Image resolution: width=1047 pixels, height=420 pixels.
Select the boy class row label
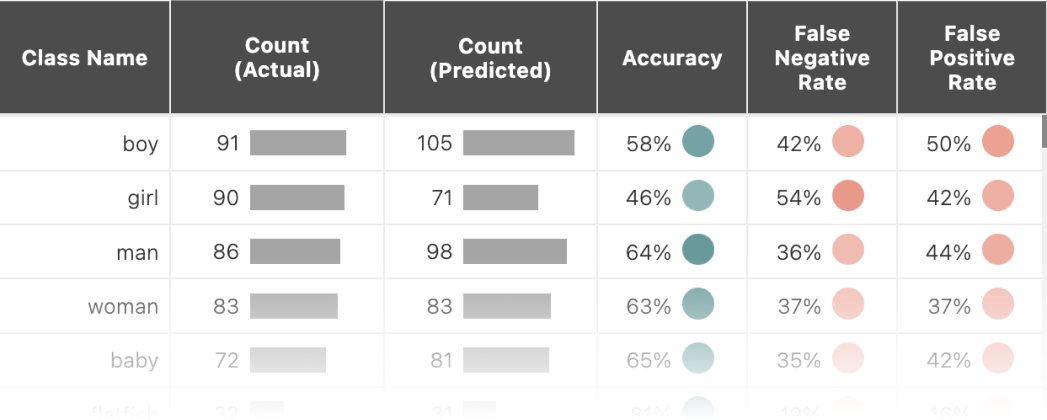tap(140, 144)
